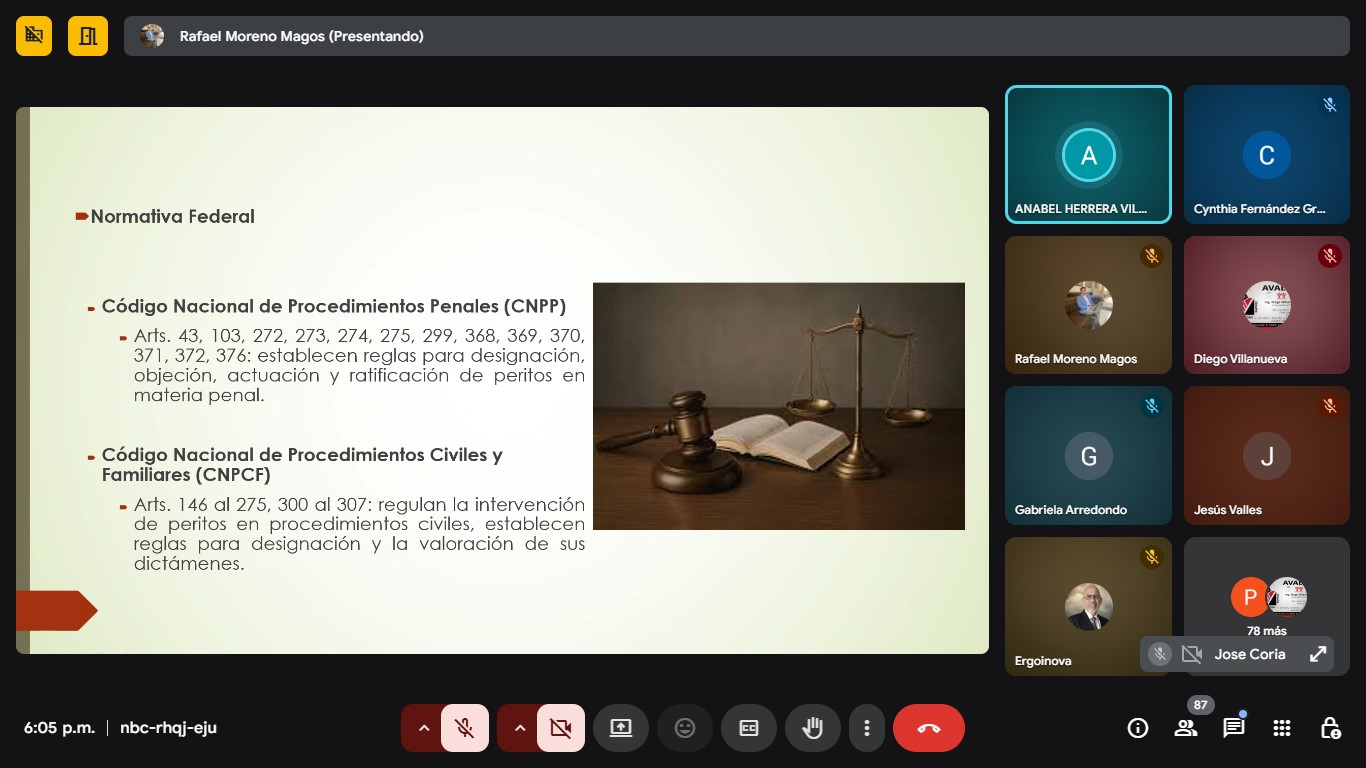Open host controls lock icon
The height and width of the screenshot is (768, 1366).
(1330, 728)
